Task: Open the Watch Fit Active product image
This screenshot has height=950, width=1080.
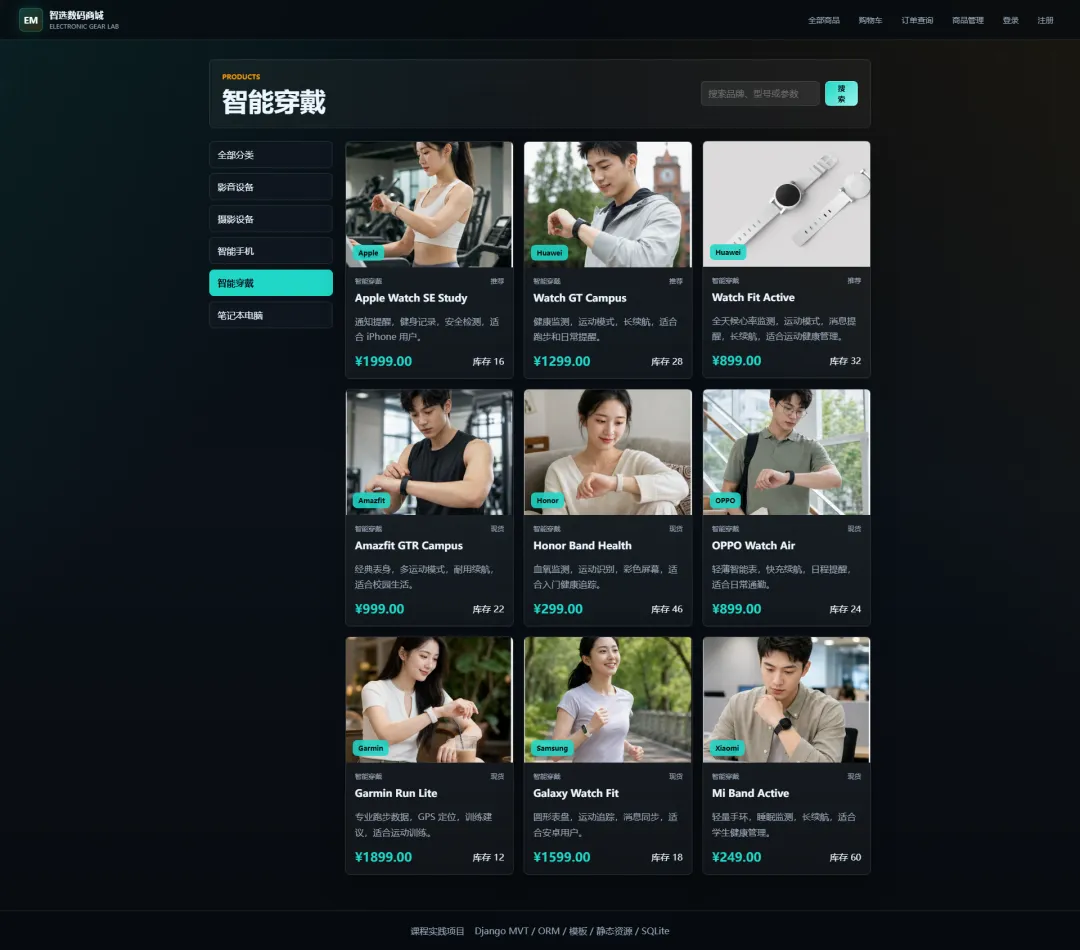Action: click(786, 205)
